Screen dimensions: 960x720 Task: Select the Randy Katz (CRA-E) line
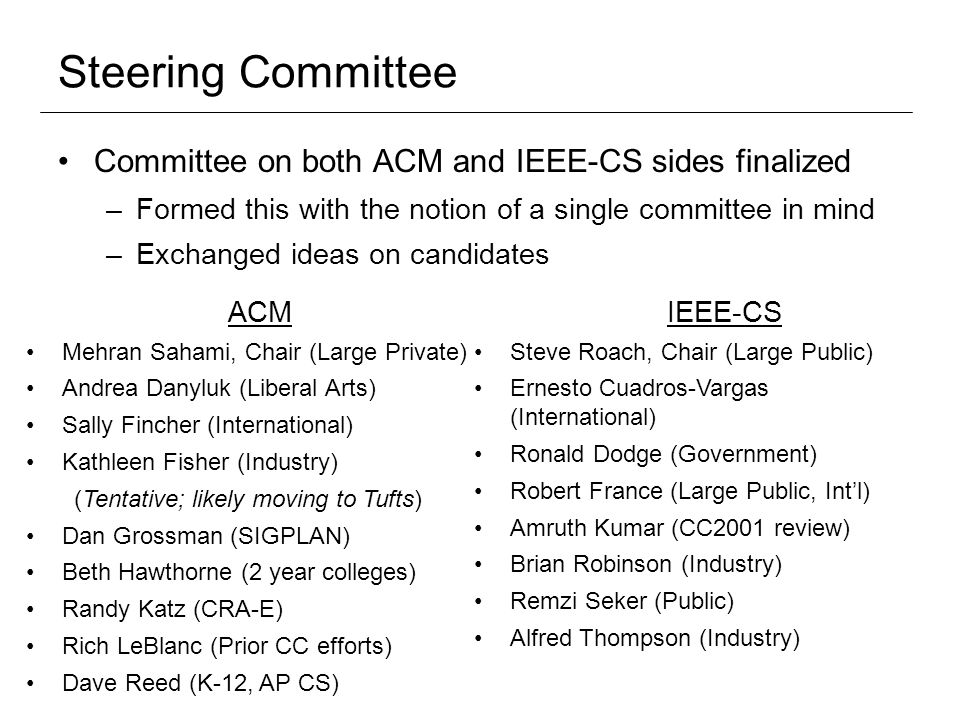pyautogui.click(x=172, y=610)
